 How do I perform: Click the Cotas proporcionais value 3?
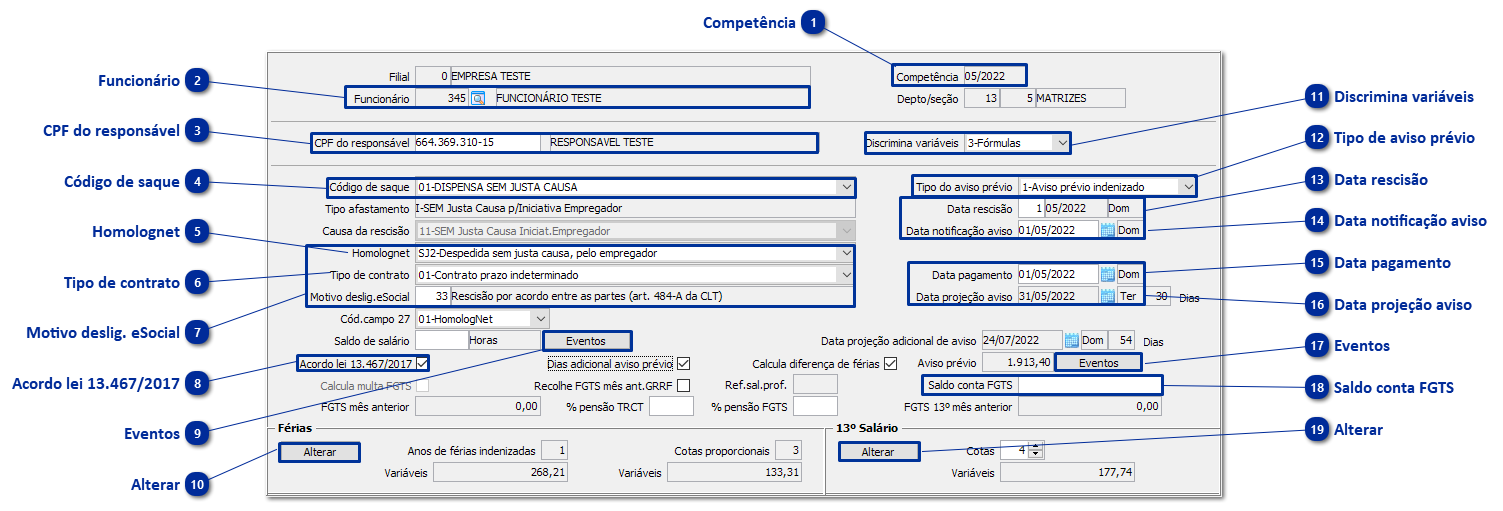(x=789, y=451)
